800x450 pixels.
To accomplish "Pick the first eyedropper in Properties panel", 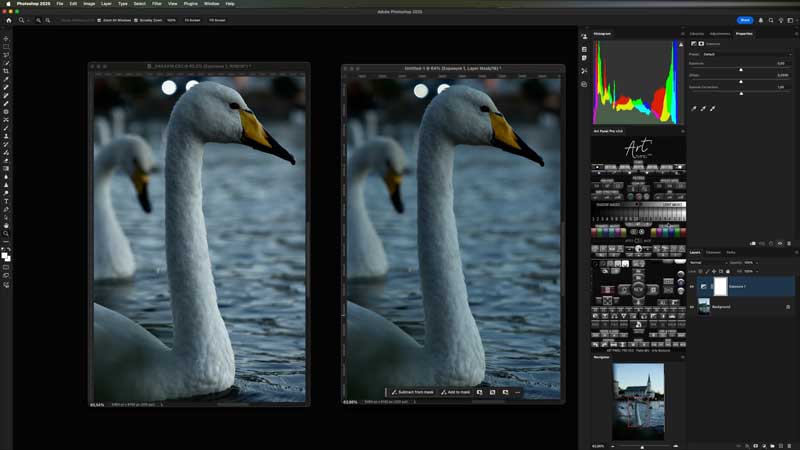I will [x=695, y=108].
